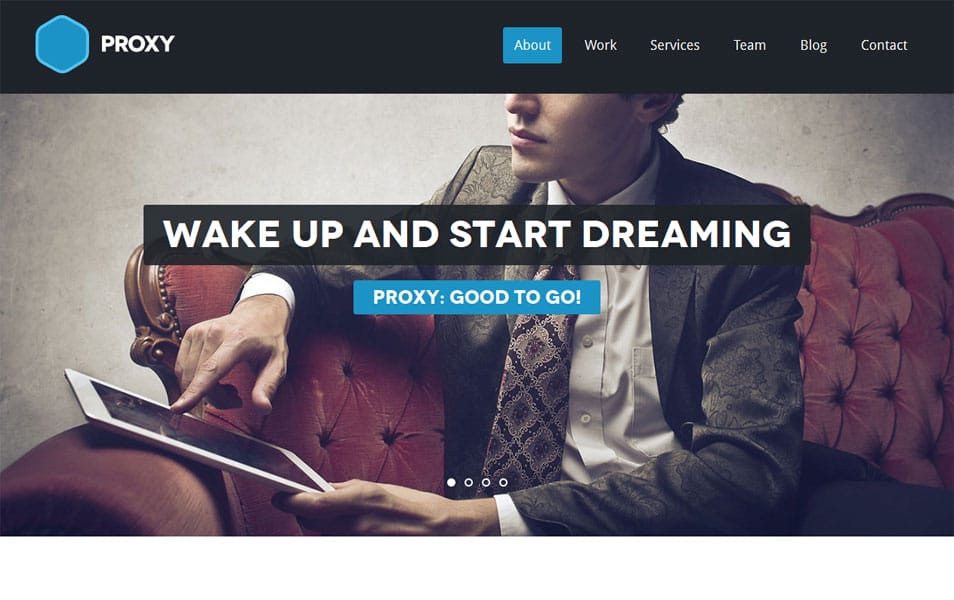Jump to the third slide indicator

coord(486,482)
